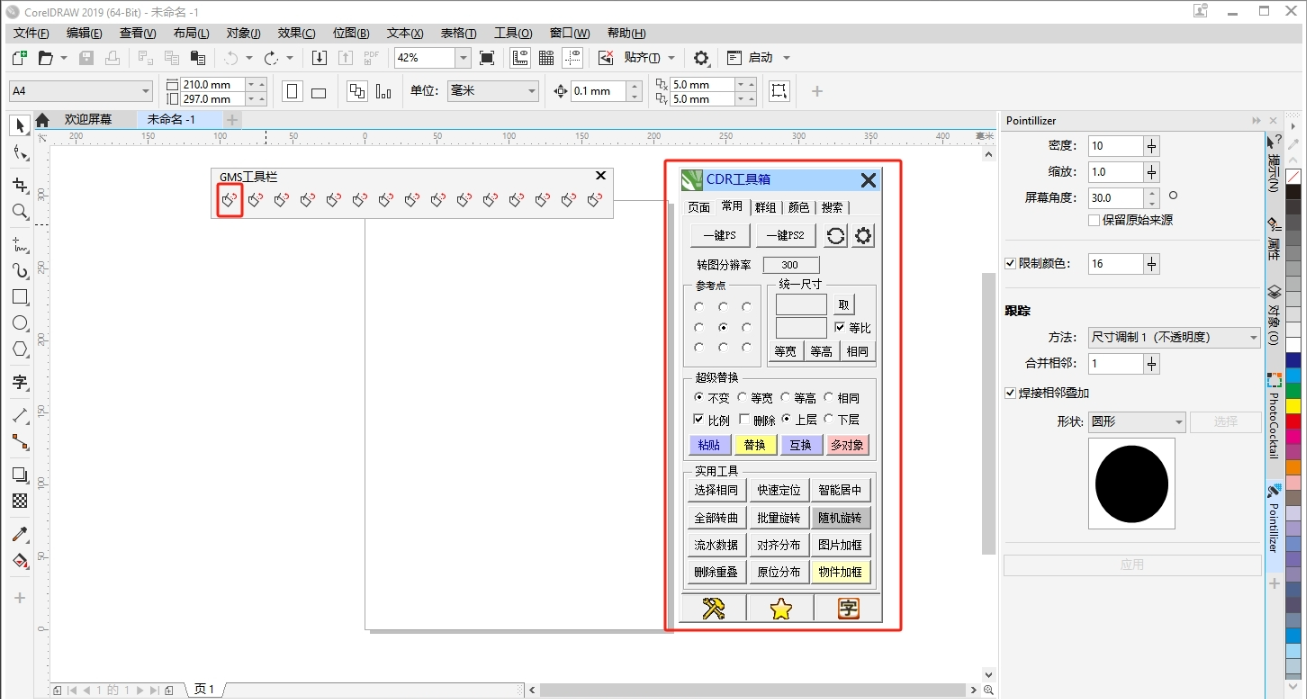Click the Import icon in the toolbar
The height and width of the screenshot is (699, 1307).
(x=319, y=58)
